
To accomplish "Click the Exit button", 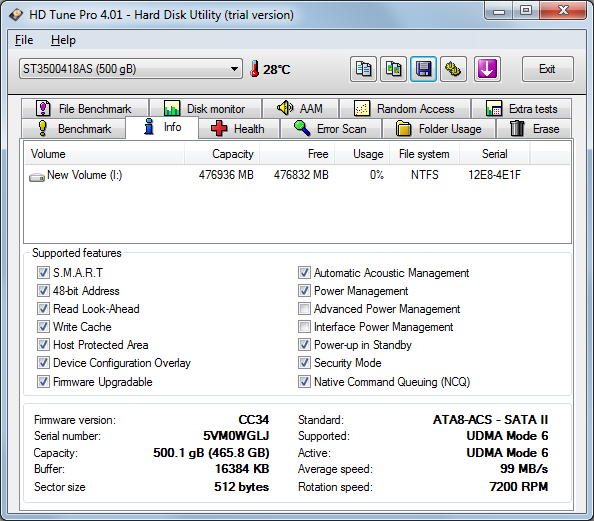I will pyautogui.click(x=547, y=69).
